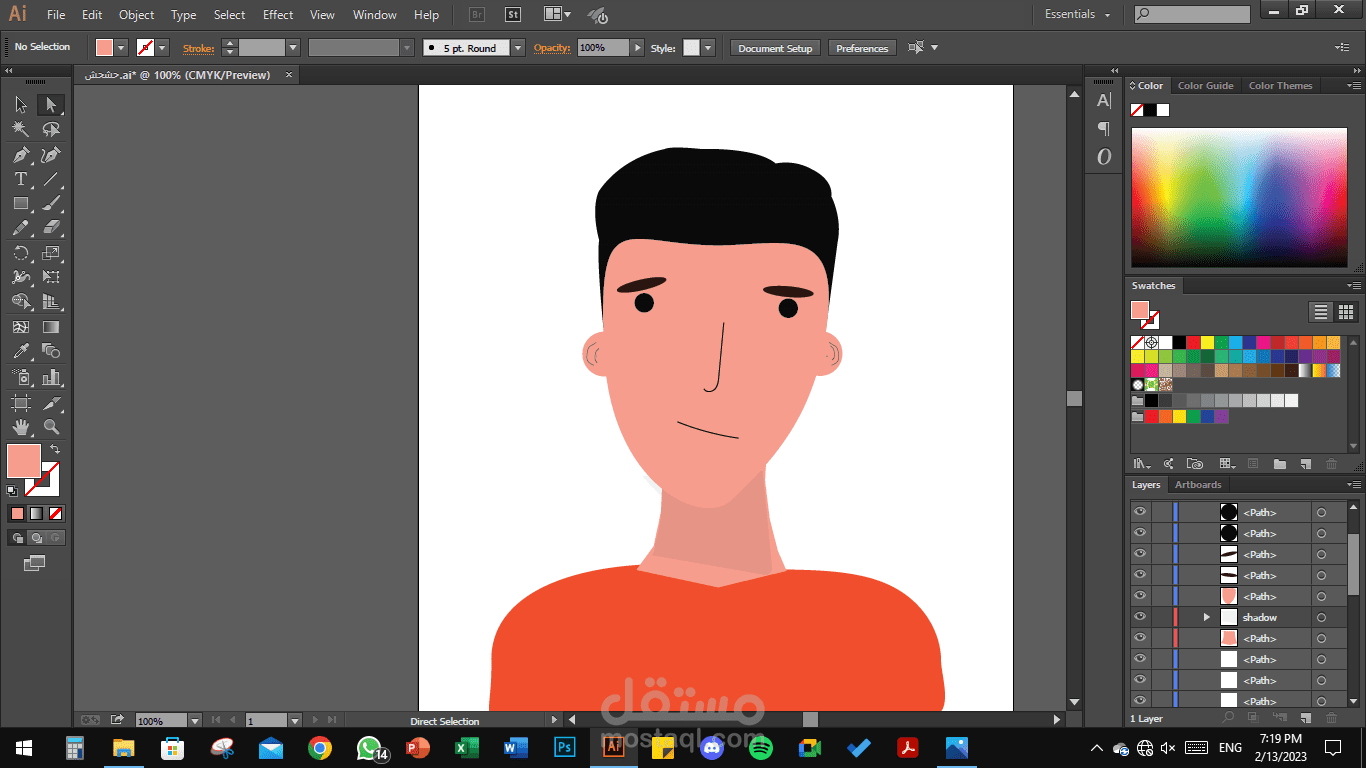Viewport: 1366px width, 768px height.
Task: Select the Type tool
Action: 20,180
